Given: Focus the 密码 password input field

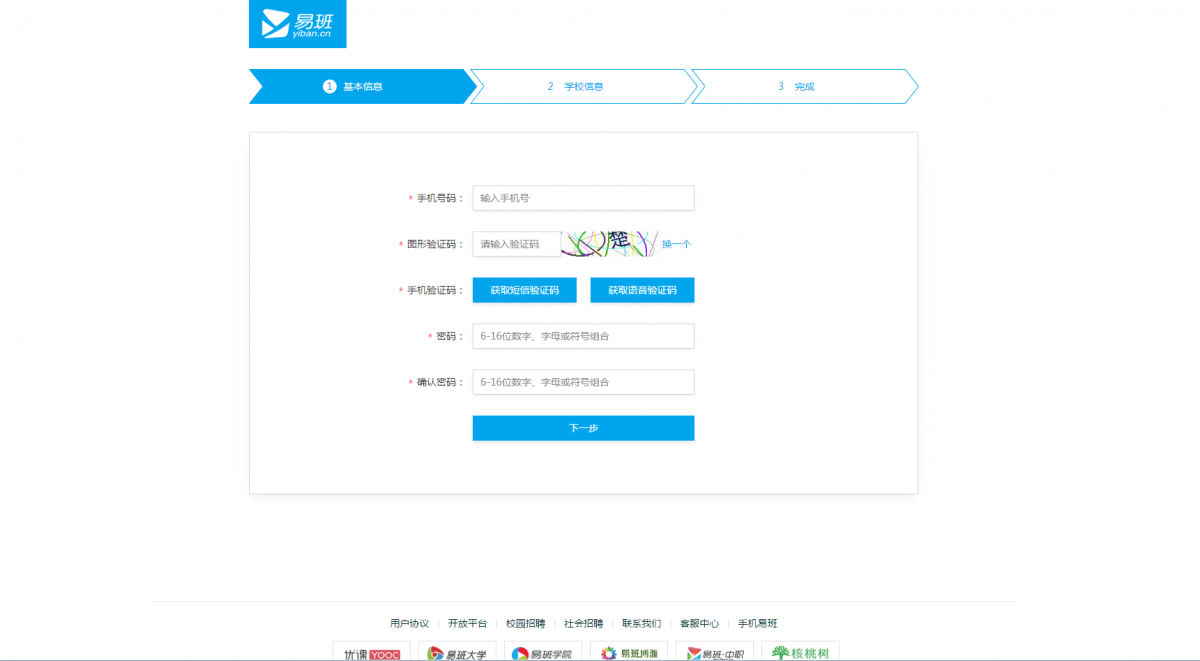Looking at the screenshot, I should coord(583,336).
